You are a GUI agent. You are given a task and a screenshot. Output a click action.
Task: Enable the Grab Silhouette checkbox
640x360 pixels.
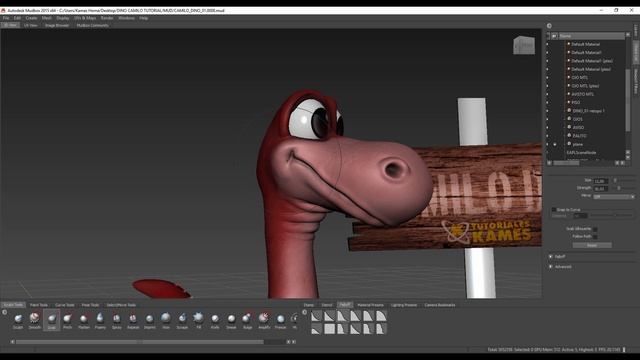click(x=596, y=229)
